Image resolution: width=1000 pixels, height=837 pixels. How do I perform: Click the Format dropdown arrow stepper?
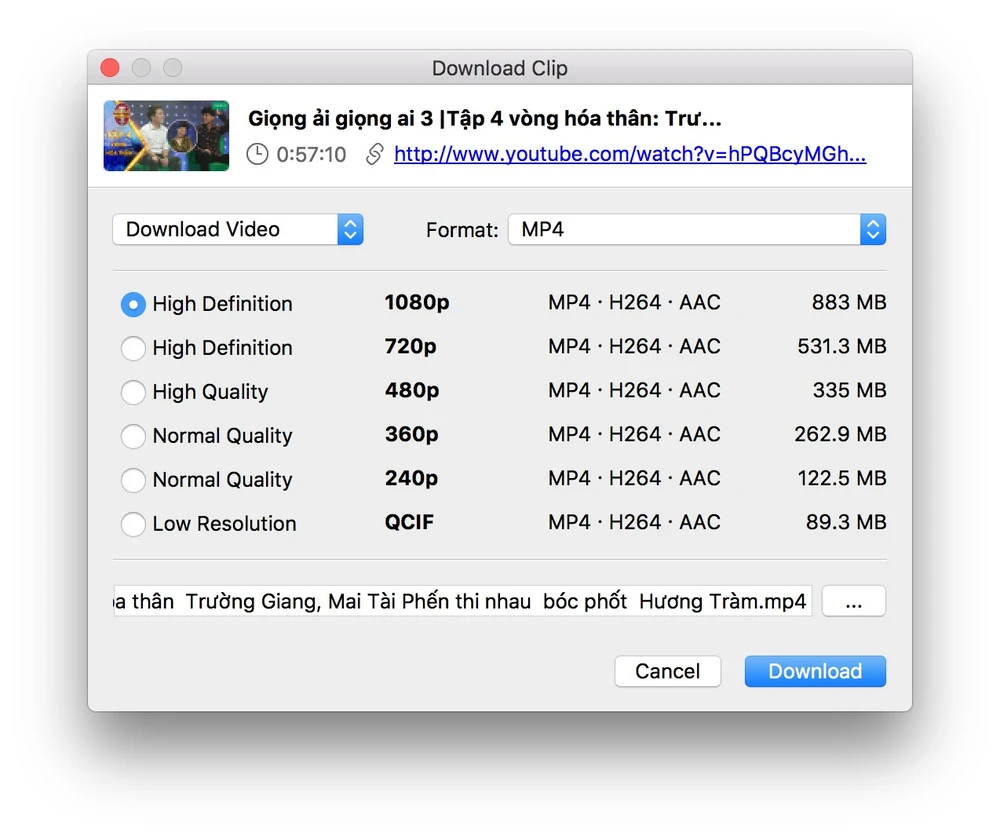pos(873,229)
